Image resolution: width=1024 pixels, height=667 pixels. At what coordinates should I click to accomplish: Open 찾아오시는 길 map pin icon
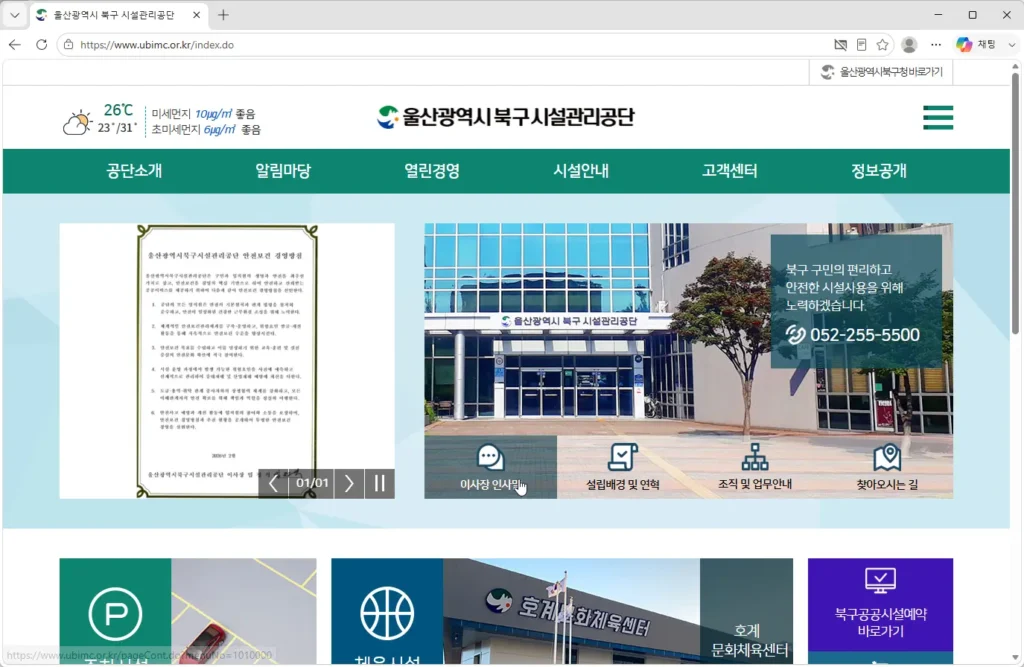[887, 457]
